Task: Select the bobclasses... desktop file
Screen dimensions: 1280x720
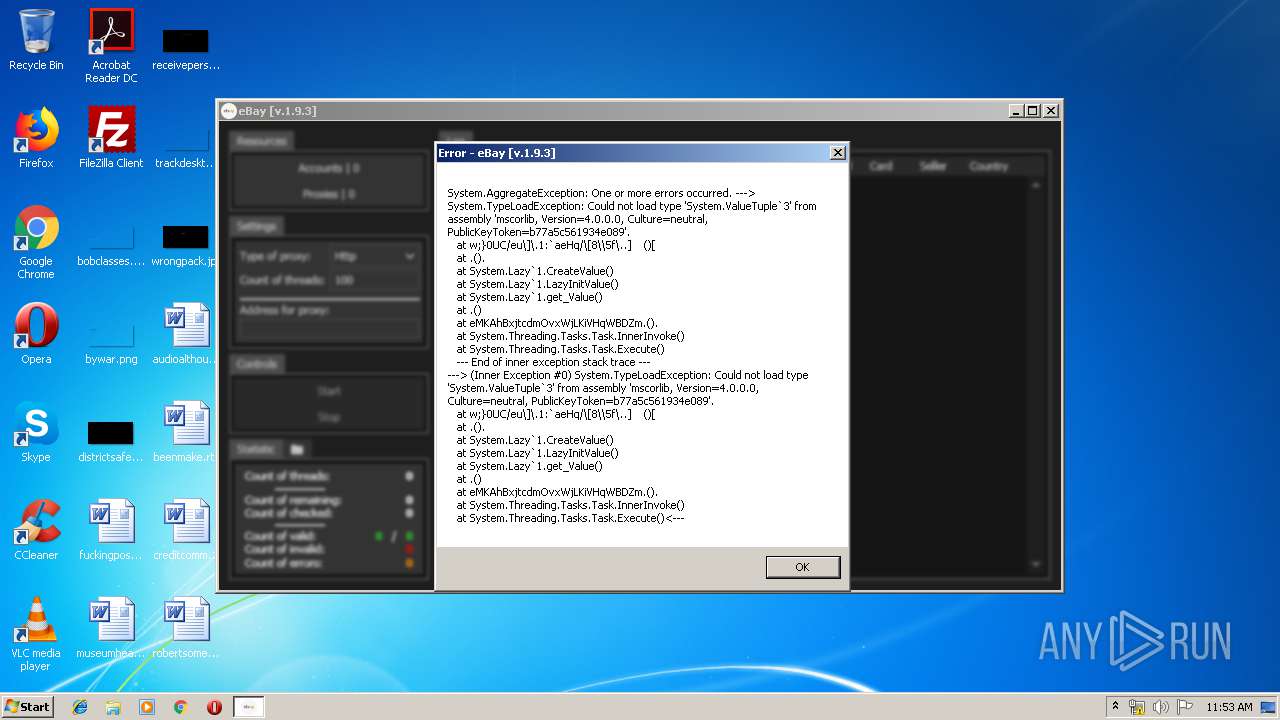Action: 111,243
